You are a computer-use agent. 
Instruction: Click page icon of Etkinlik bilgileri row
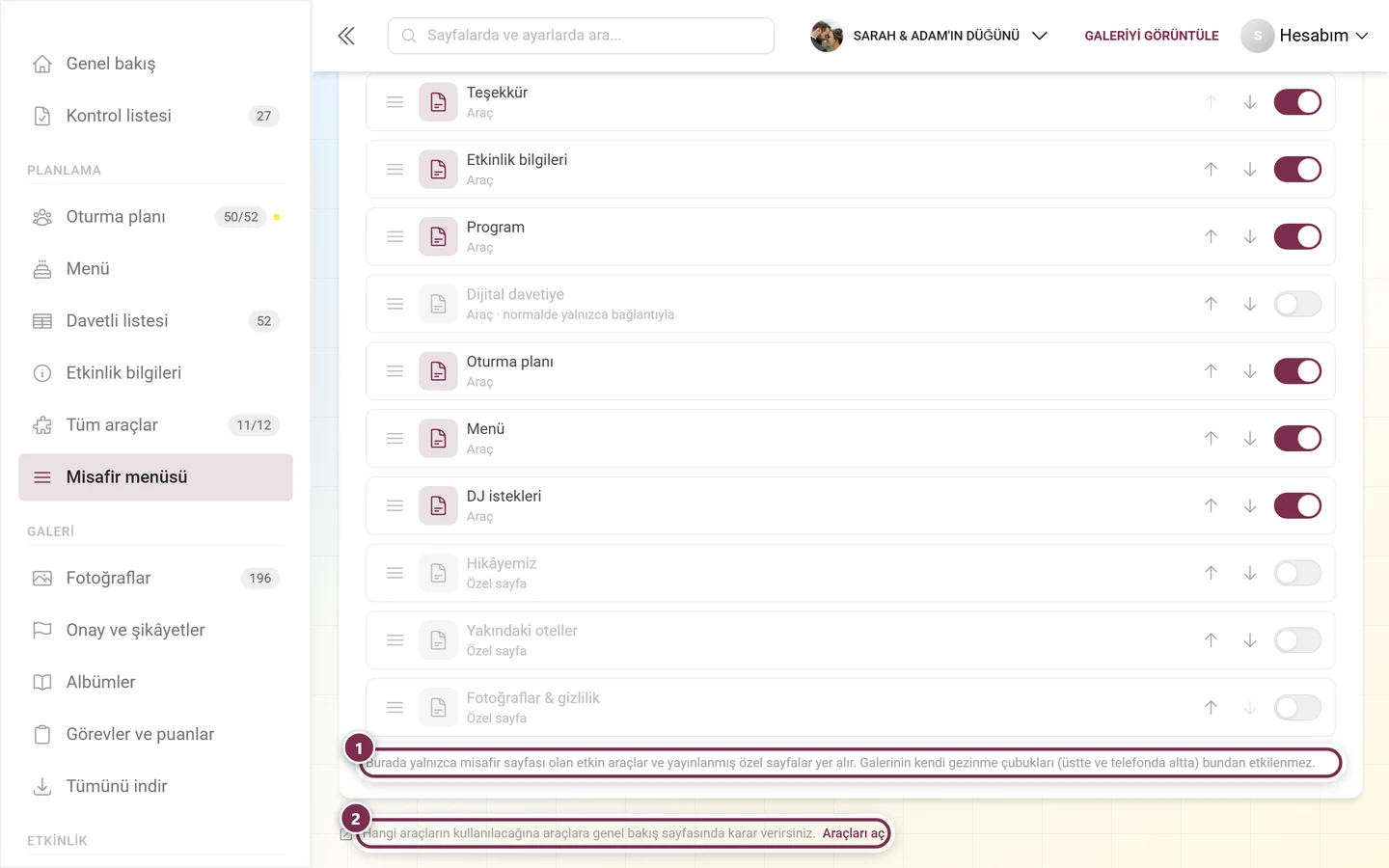click(438, 170)
